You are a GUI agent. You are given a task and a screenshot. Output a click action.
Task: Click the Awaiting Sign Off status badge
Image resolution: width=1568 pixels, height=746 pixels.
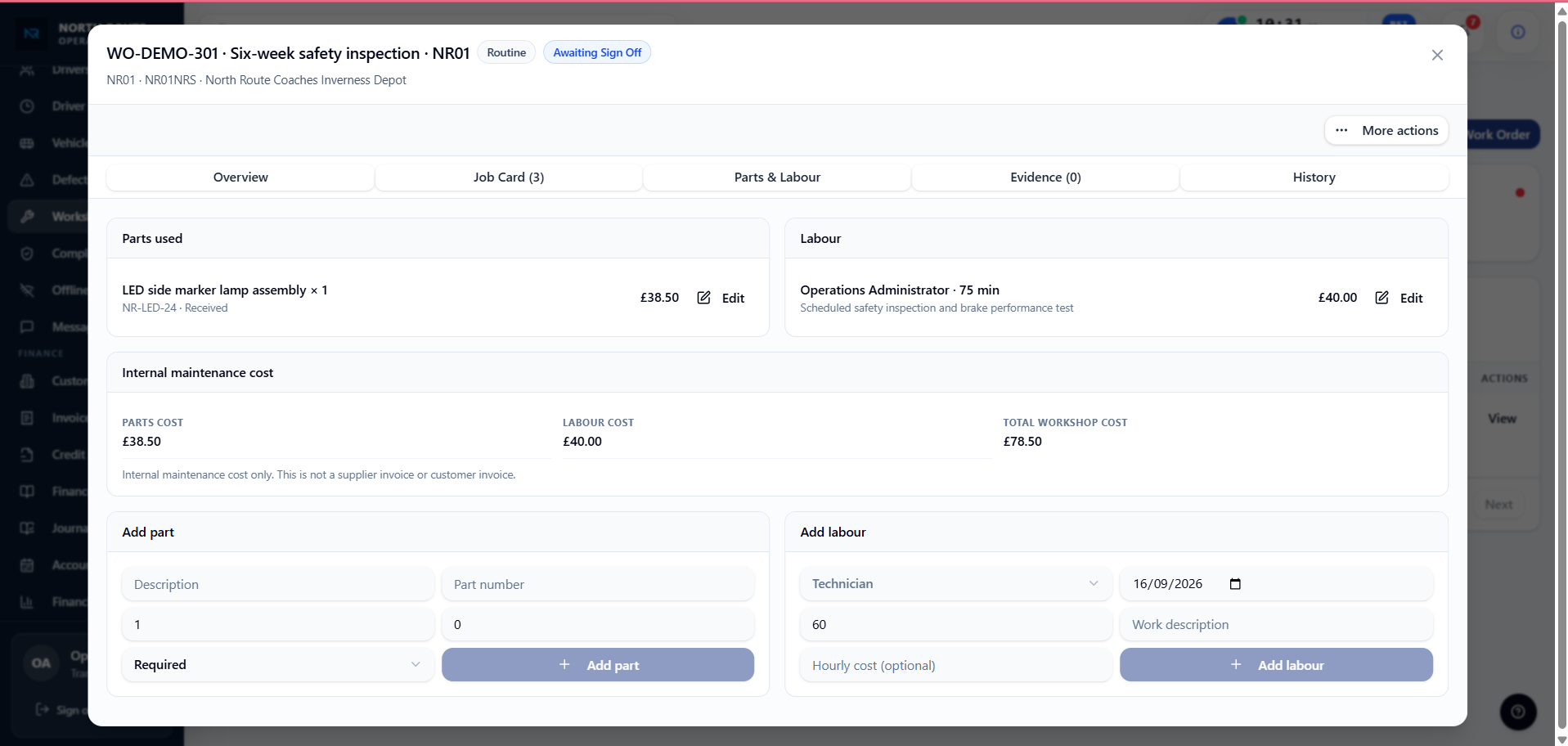(x=597, y=52)
